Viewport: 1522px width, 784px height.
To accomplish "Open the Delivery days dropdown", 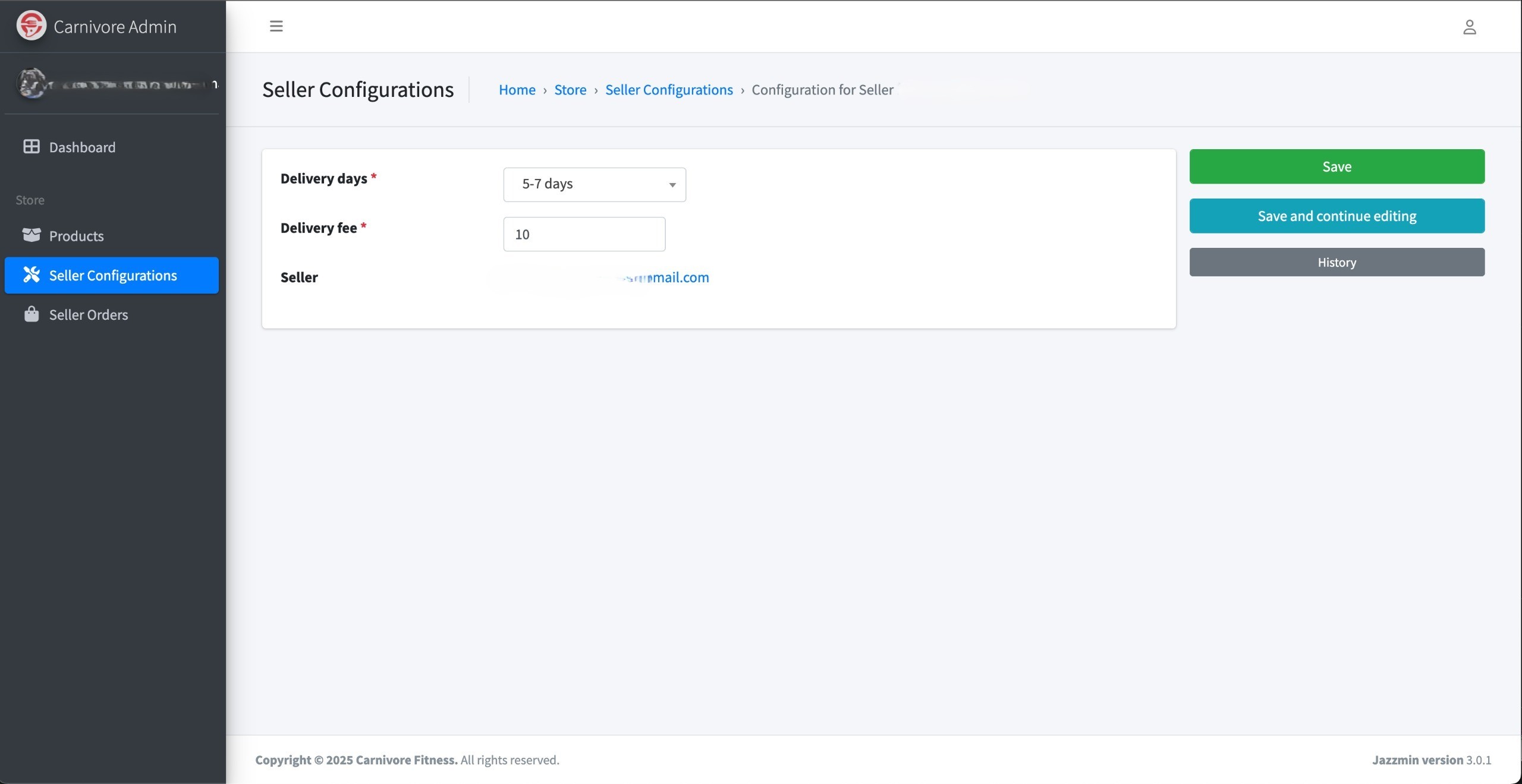I will 595,184.
